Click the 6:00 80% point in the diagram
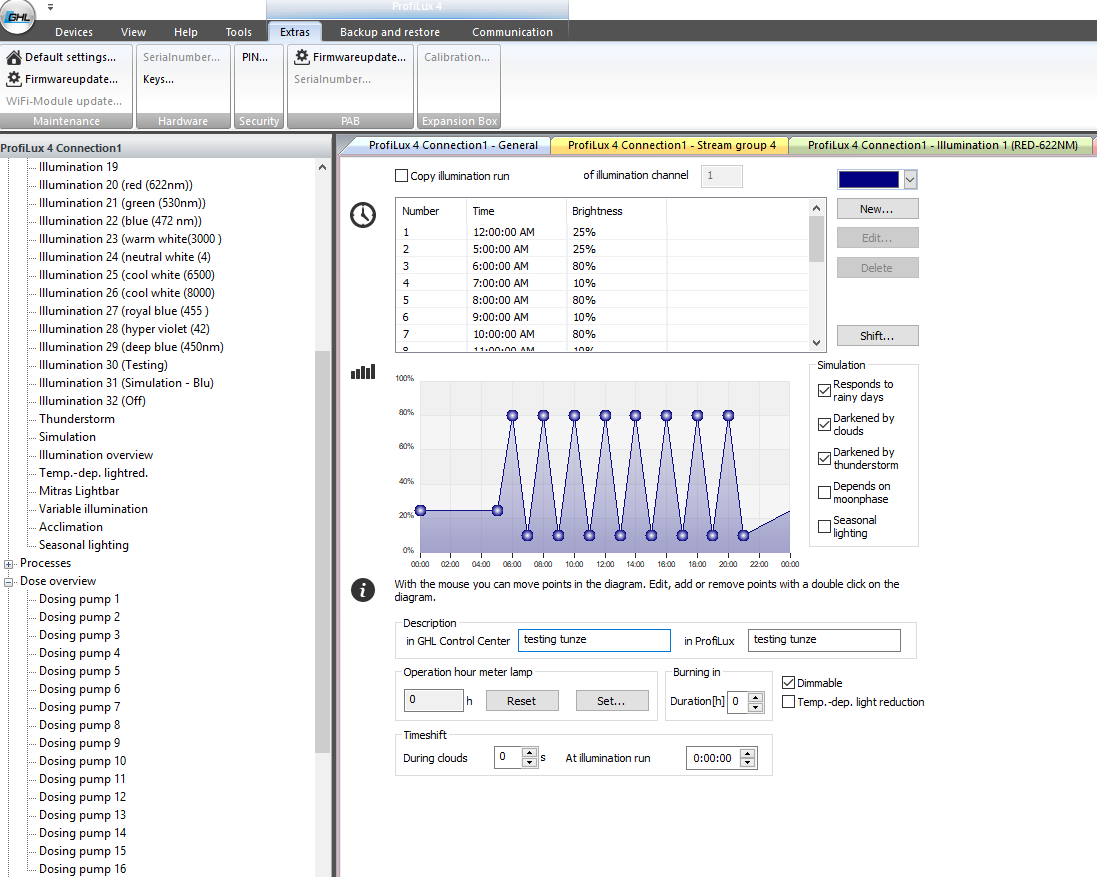The height and width of the screenshot is (877, 1097). click(512, 415)
